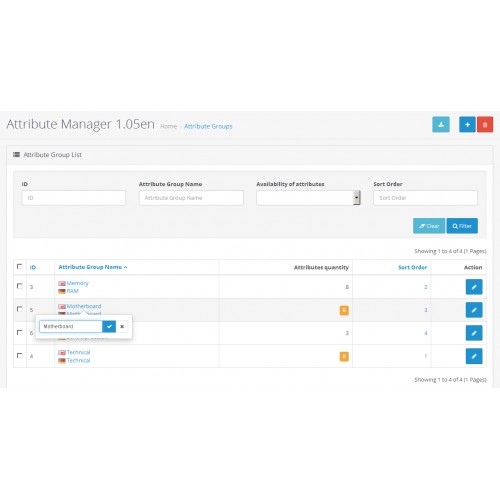Edit the Memory group with pencil icon
The width and height of the screenshot is (500, 500).
click(x=474, y=287)
